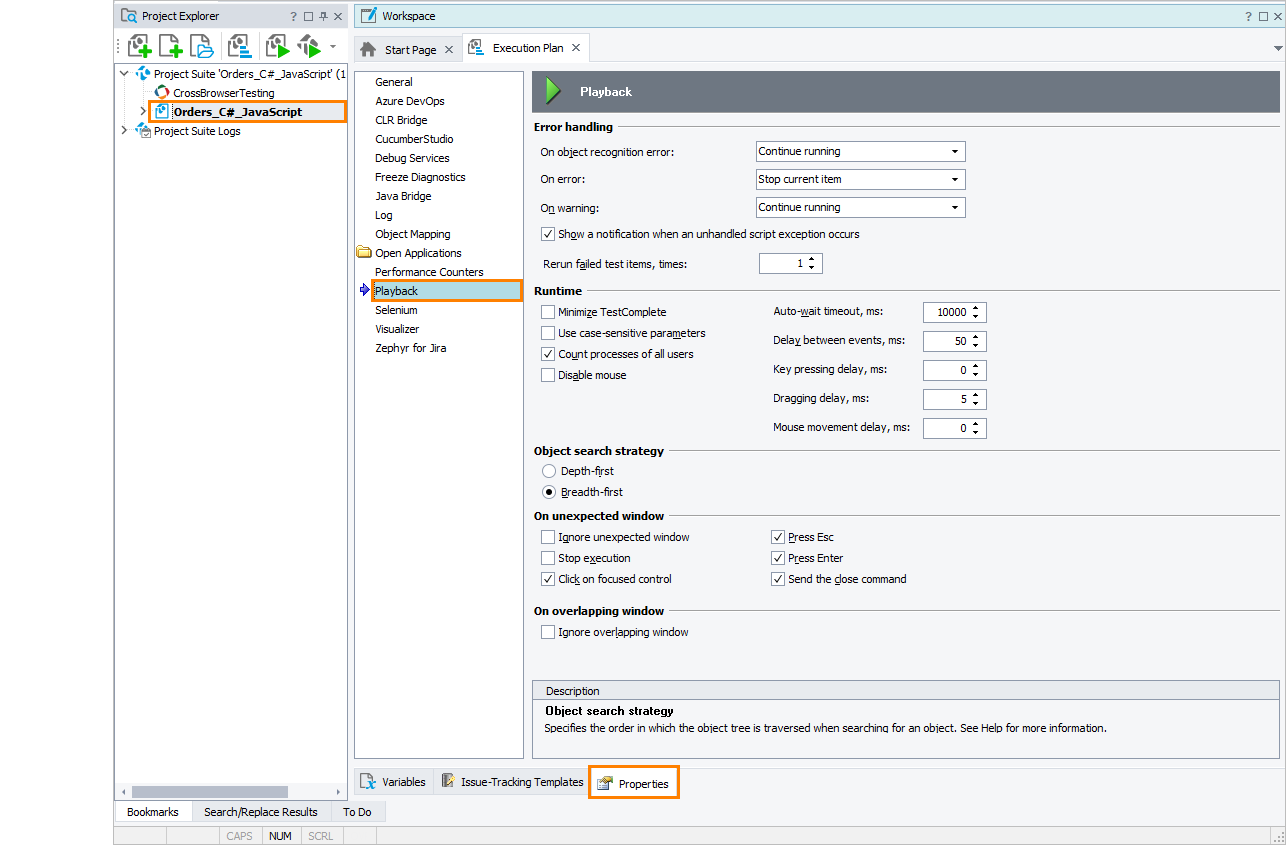The image size is (1286, 845).
Task: Pin the Project Explorer panel
Action: point(323,16)
